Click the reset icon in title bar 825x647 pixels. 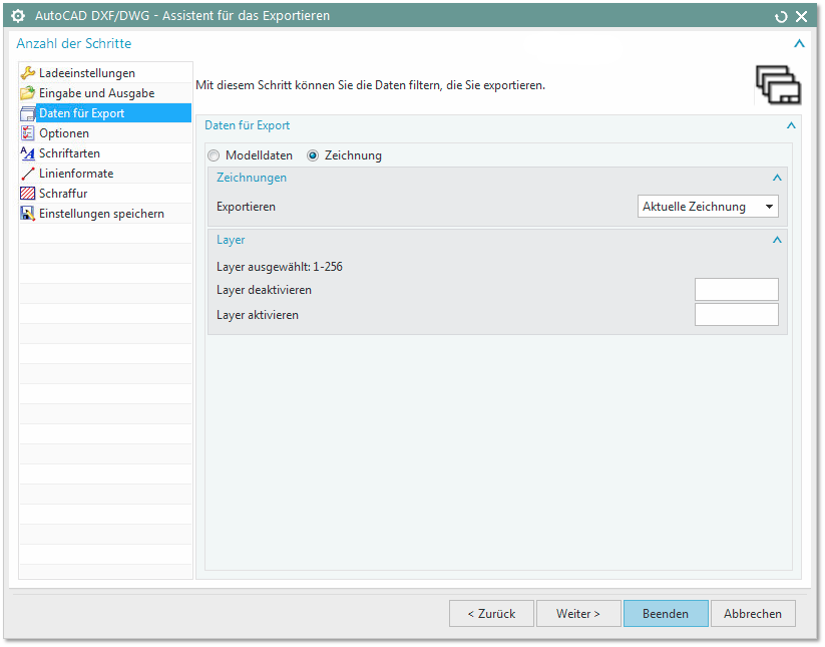(x=781, y=16)
